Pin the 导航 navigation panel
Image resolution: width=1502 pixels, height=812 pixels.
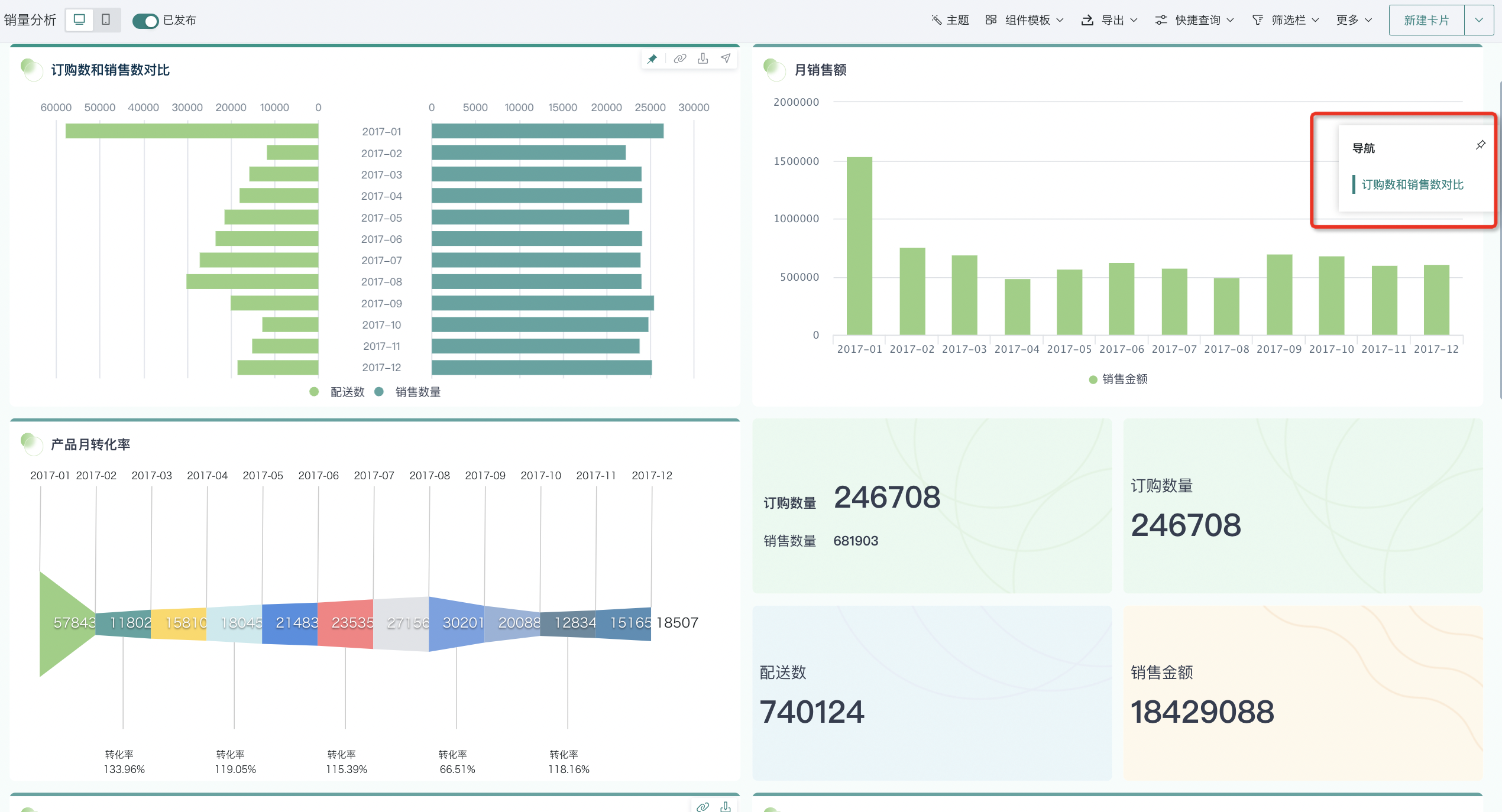[x=1480, y=145]
